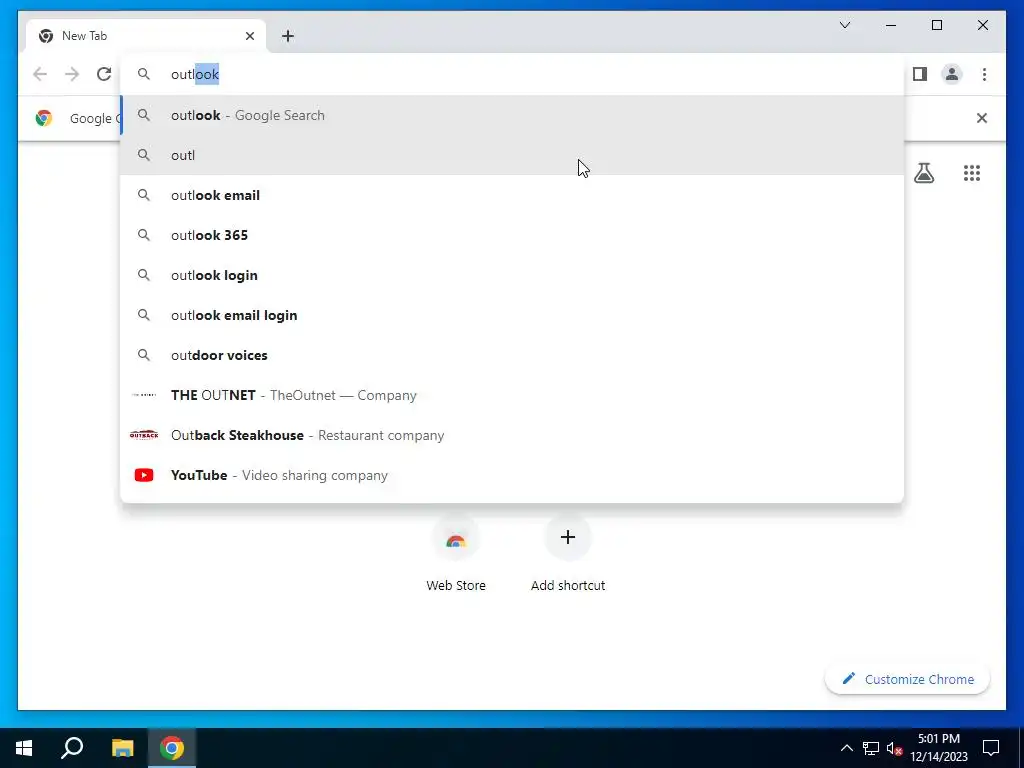This screenshot has height=768, width=1024.
Task: Select YouTube video sharing suggestion
Action: coord(513,475)
